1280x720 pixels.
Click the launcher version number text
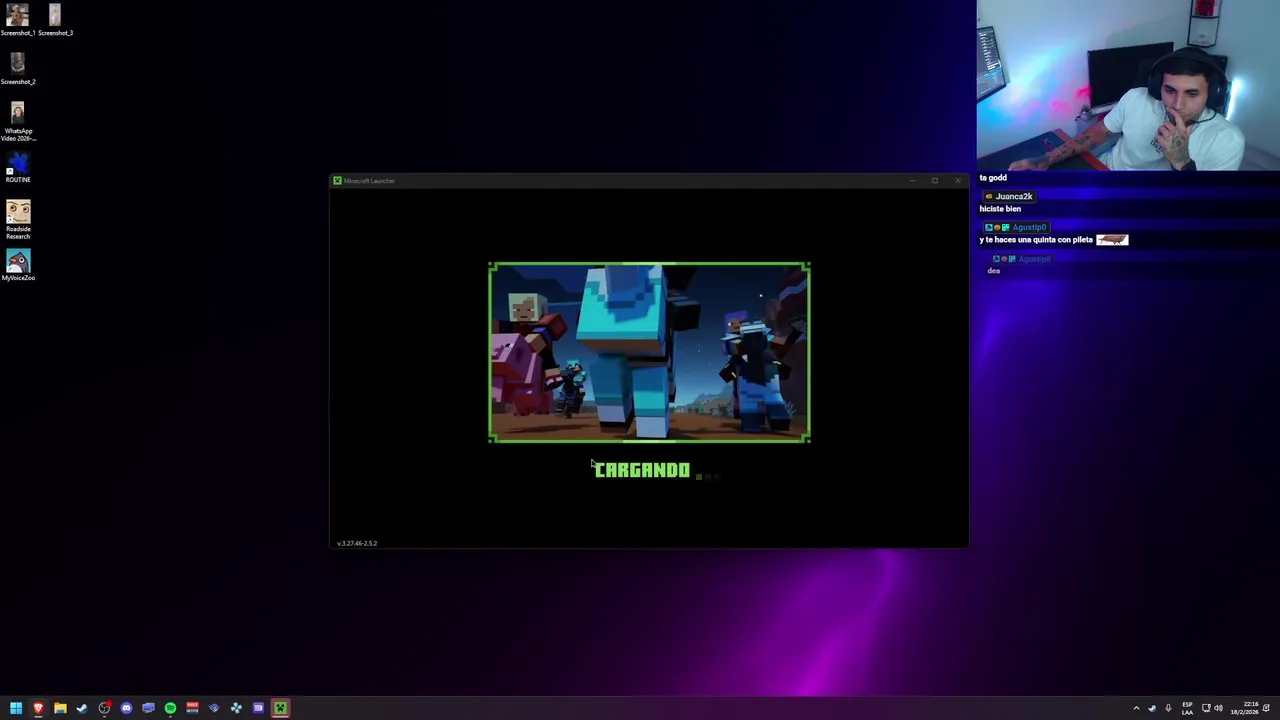click(x=357, y=543)
